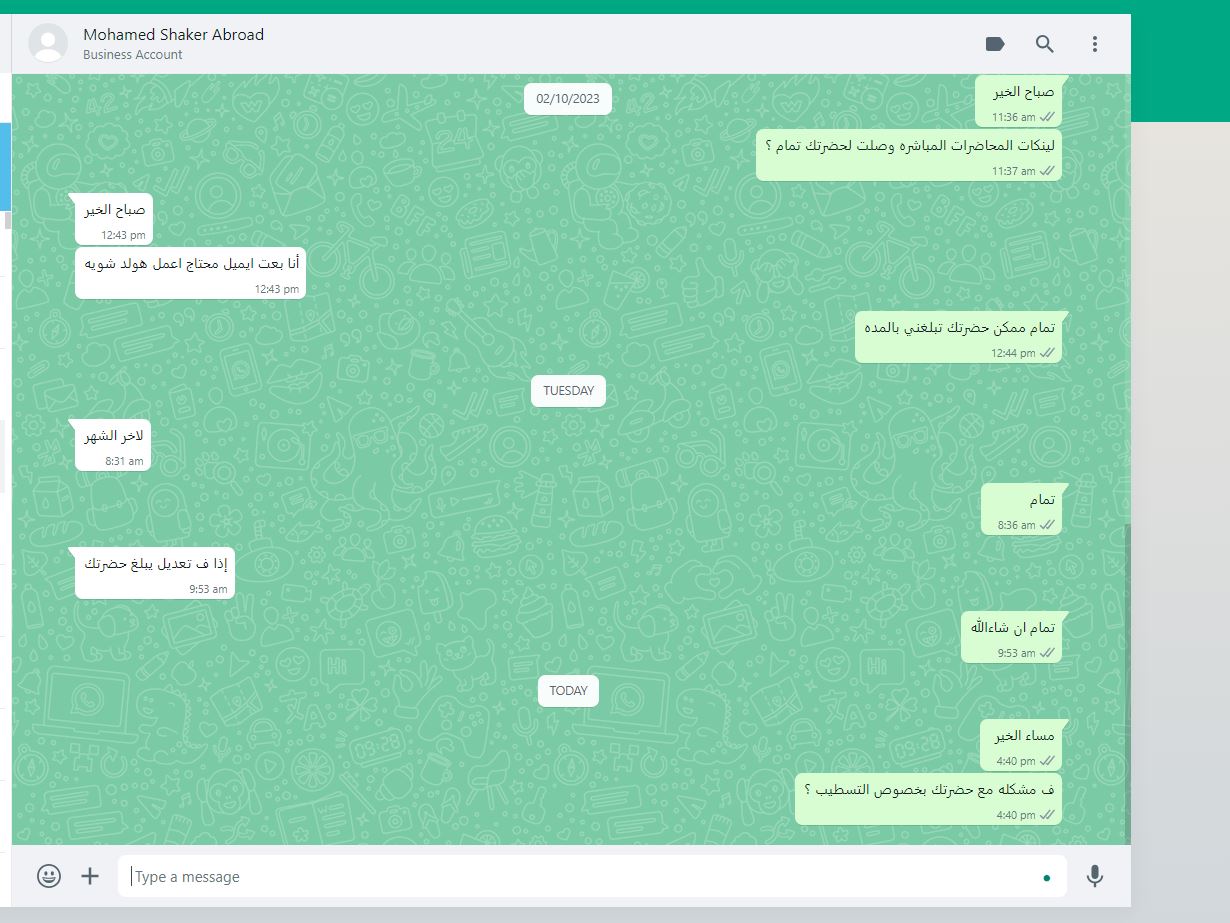Viewport: 1230px width, 923px height.
Task: Click the plus attach button
Action: pyautogui.click(x=90, y=876)
